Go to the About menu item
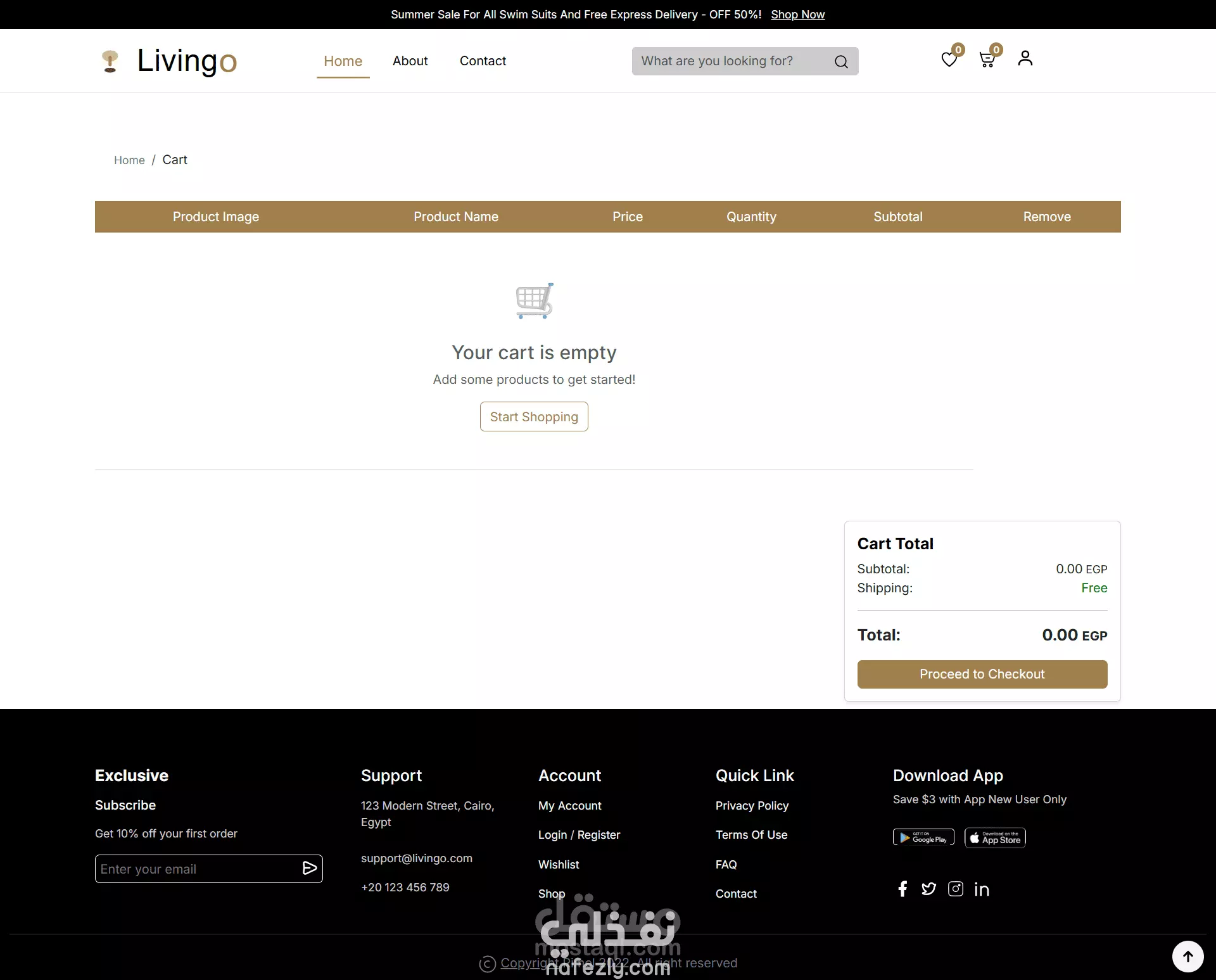Screen dimensions: 1216x980 (410, 61)
